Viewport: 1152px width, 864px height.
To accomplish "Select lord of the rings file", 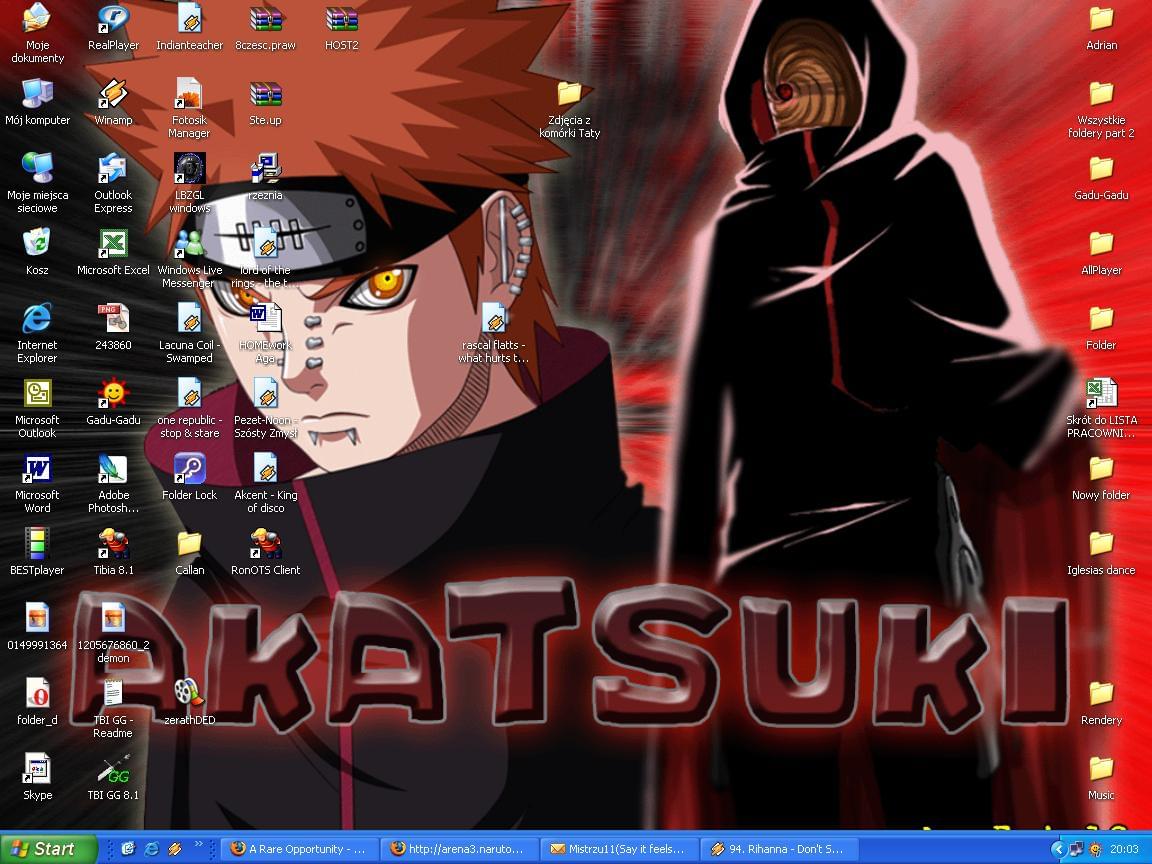I will click(x=265, y=243).
